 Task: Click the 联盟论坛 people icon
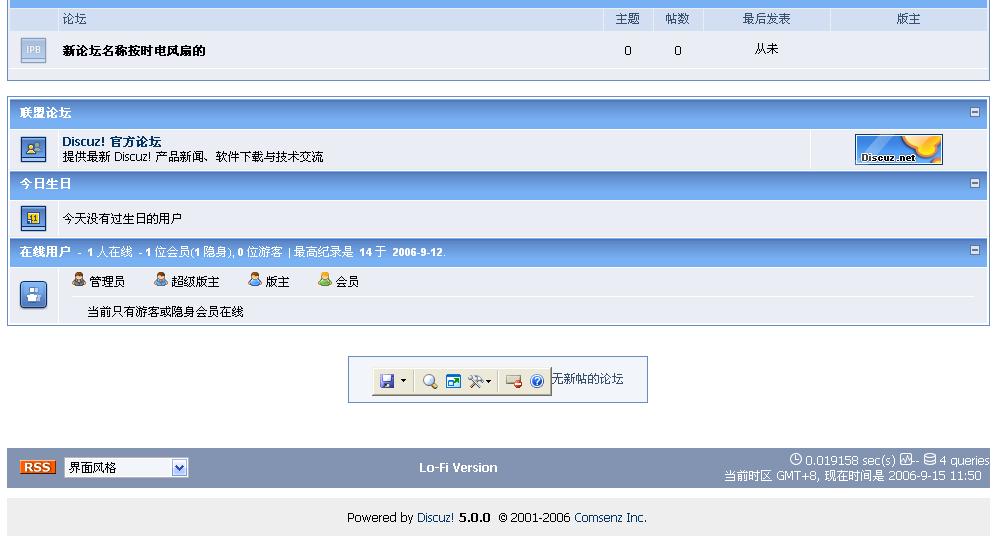click(x=33, y=149)
